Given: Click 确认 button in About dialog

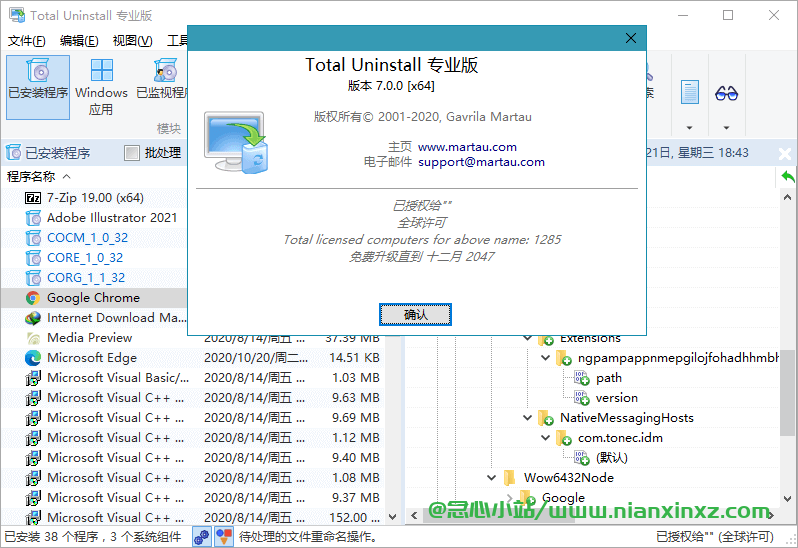Looking at the screenshot, I should tap(415, 314).
